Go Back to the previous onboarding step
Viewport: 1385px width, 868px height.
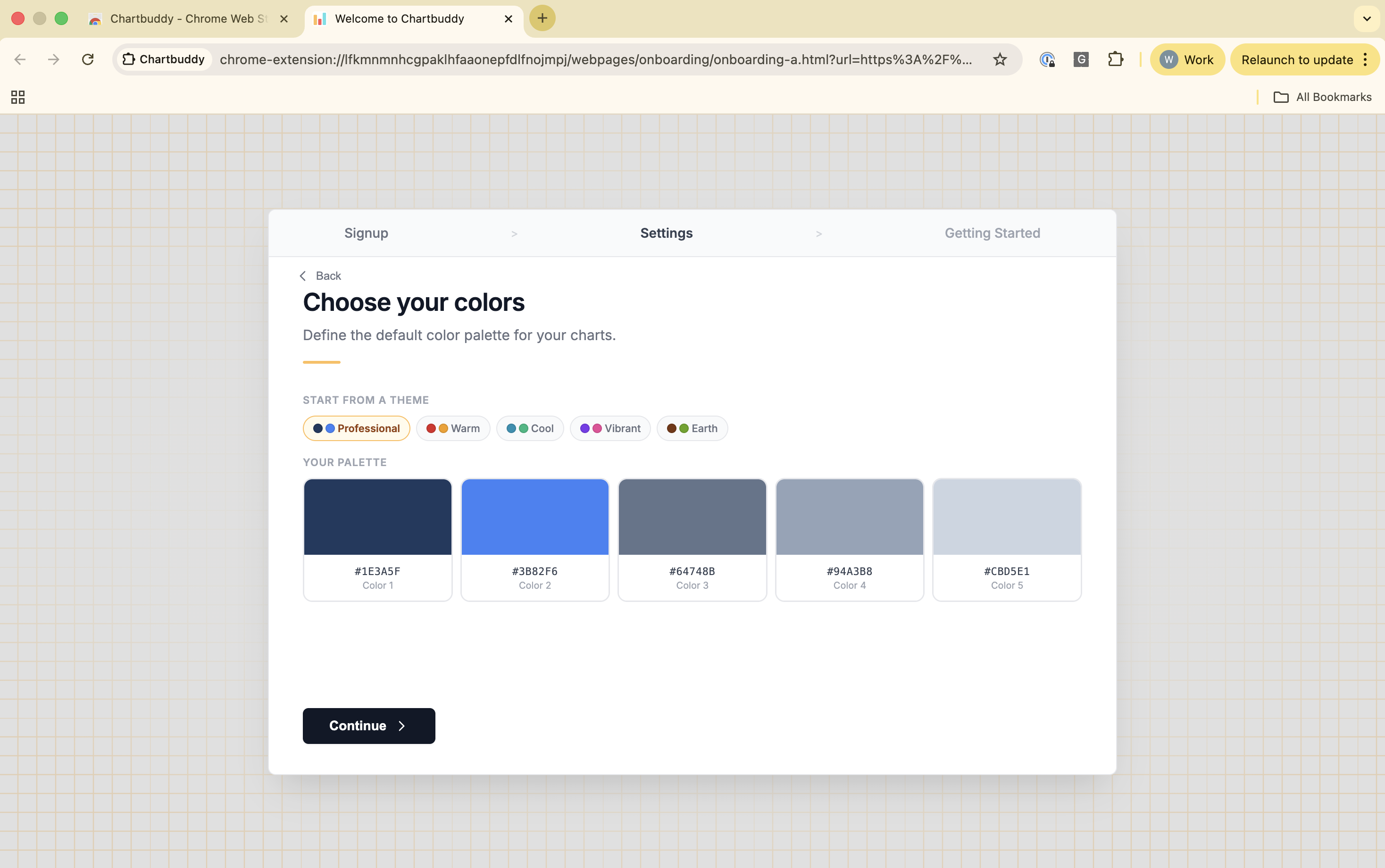pyautogui.click(x=321, y=275)
